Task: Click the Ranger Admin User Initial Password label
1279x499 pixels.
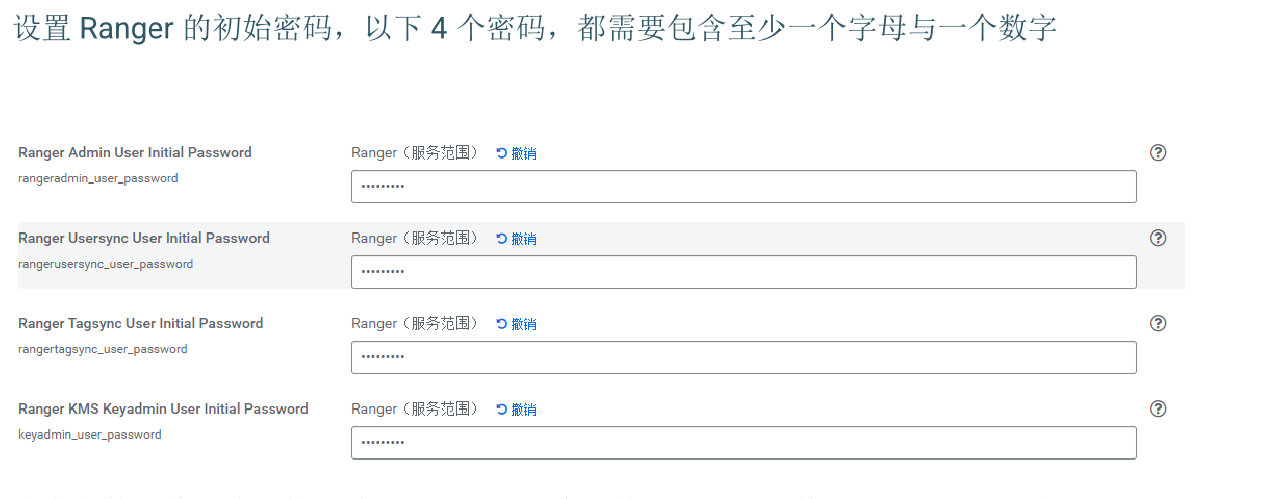Action: (x=135, y=153)
